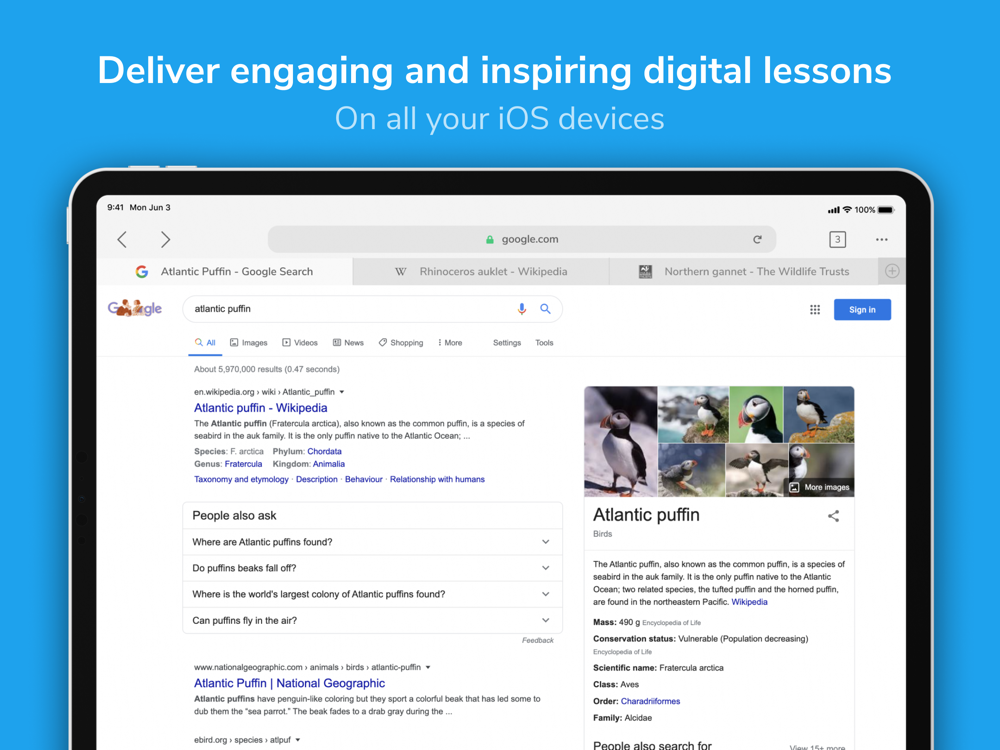Click Feedback below People also ask
Viewport: 1000px width, 750px height.
click(x=538, y=640)
